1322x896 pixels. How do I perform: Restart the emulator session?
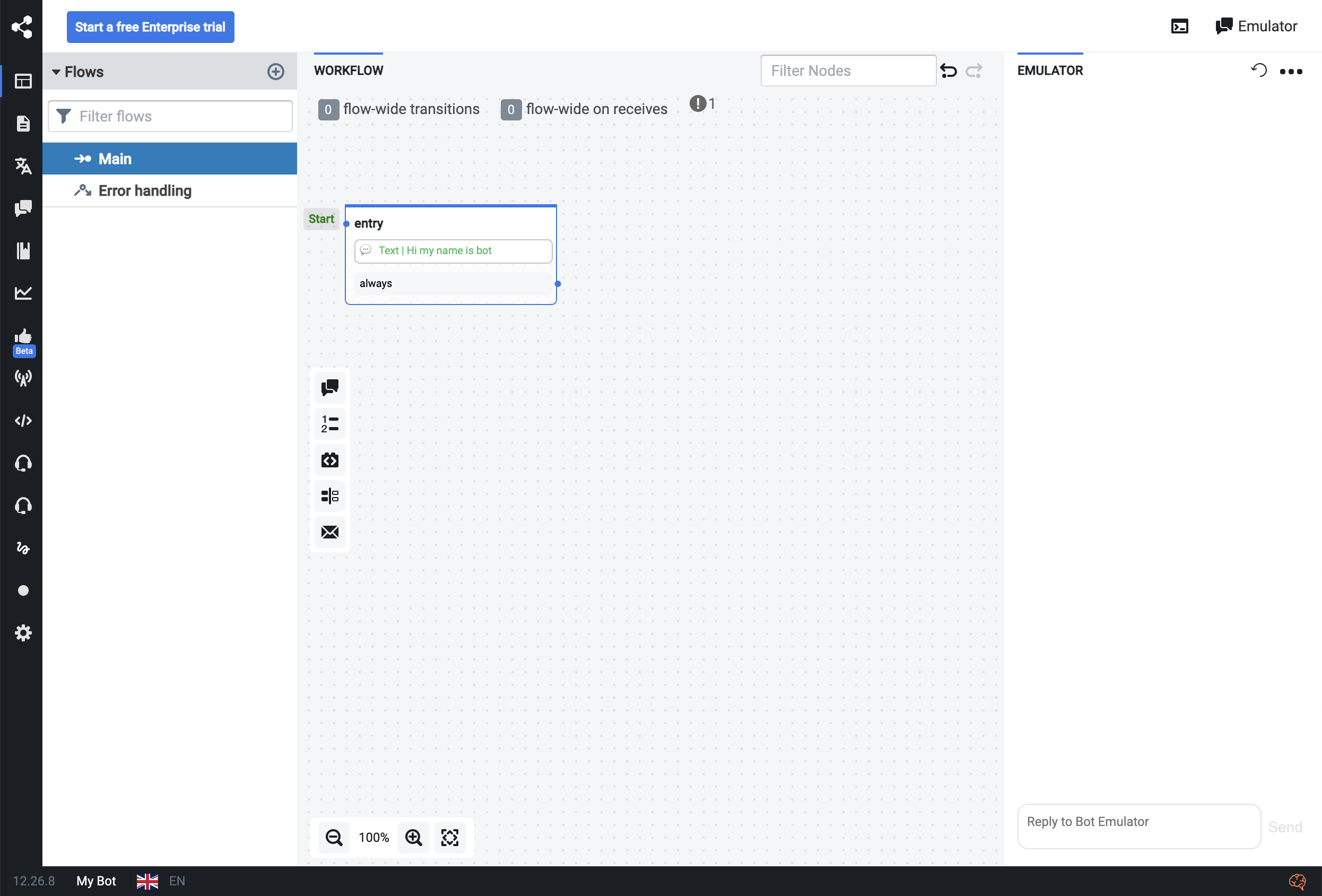1259,71
